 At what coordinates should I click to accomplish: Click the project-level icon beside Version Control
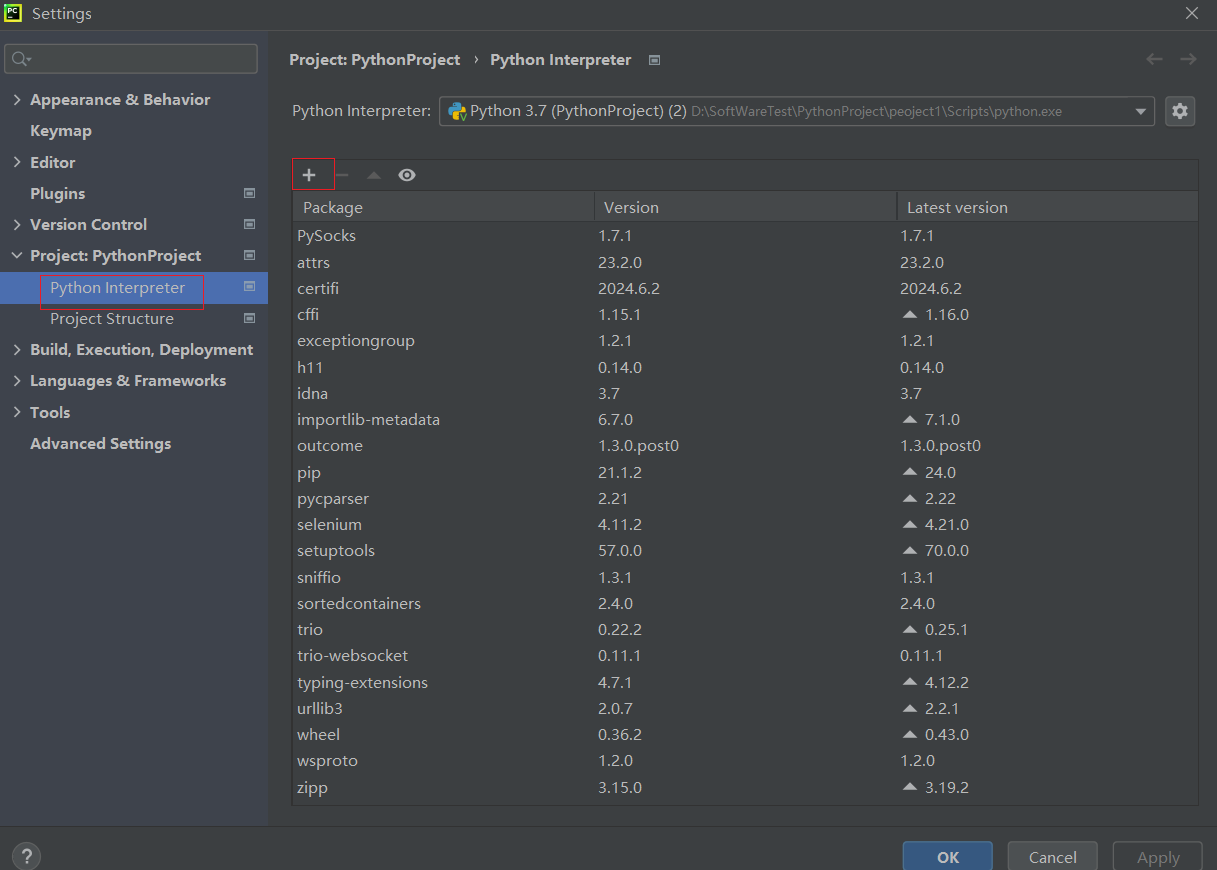click(249, 224)
